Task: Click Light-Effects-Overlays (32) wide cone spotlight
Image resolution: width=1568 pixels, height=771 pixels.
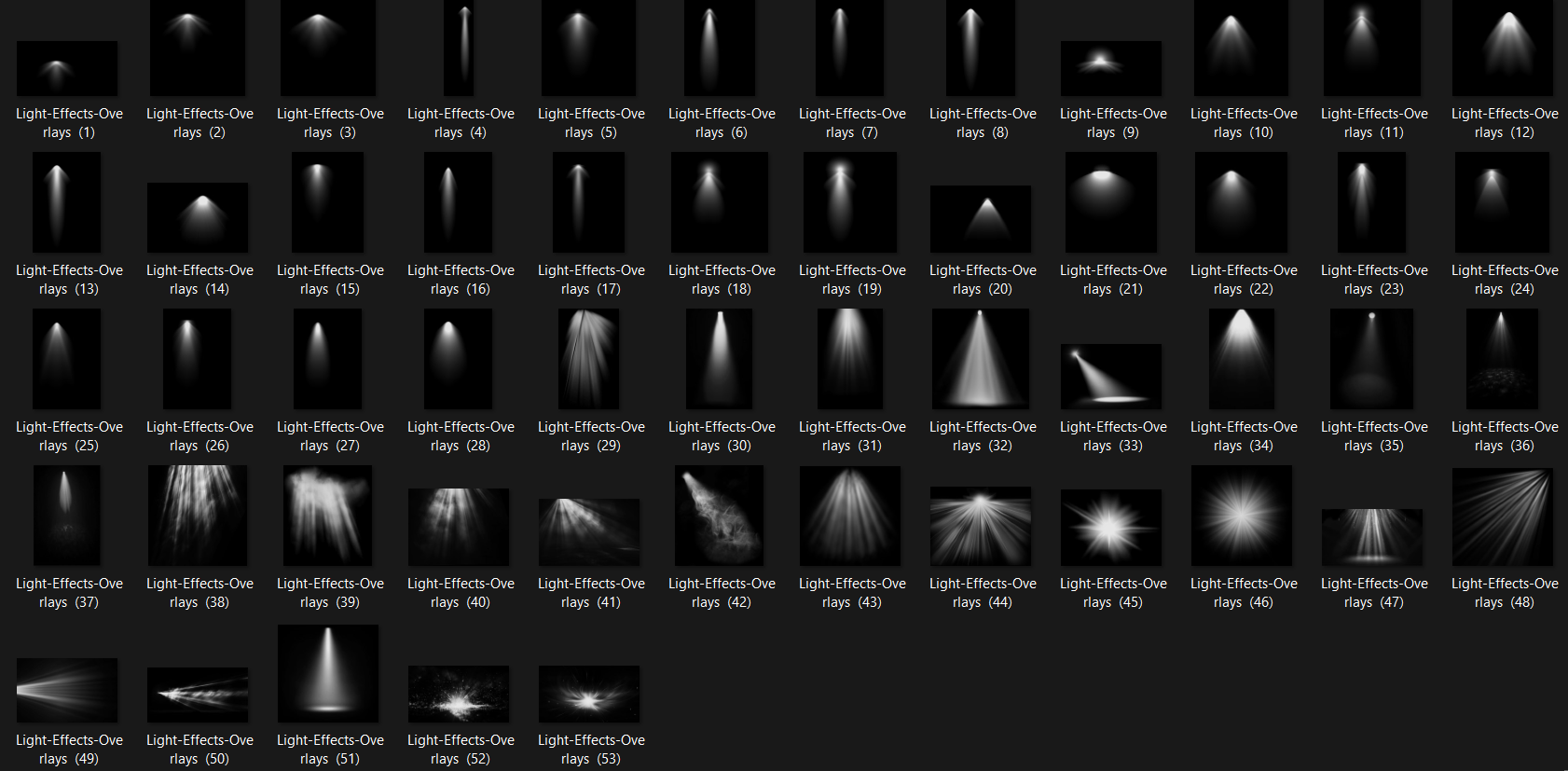Action: 981,359
